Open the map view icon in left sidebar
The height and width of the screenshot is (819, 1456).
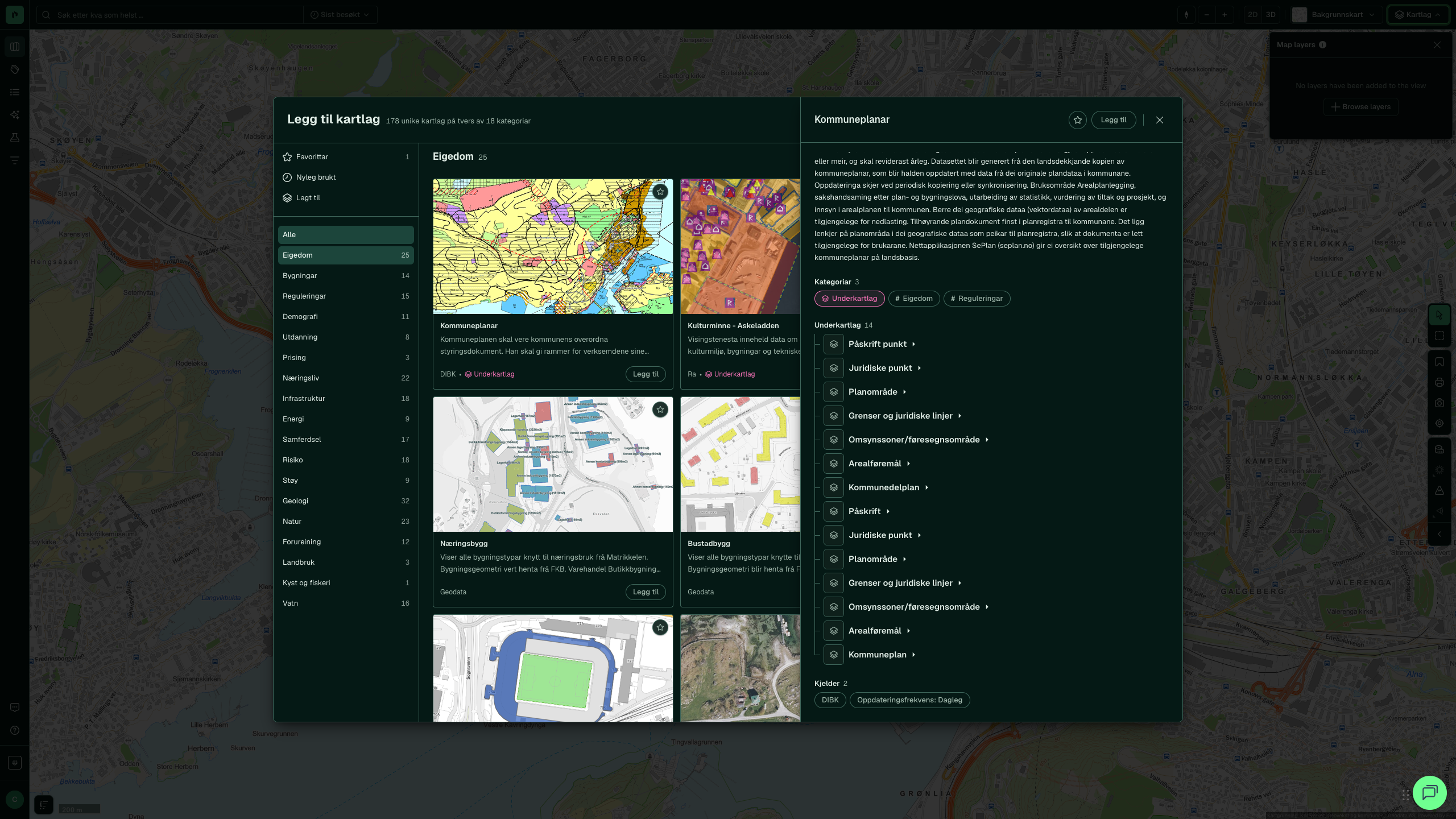coord(15,47)
